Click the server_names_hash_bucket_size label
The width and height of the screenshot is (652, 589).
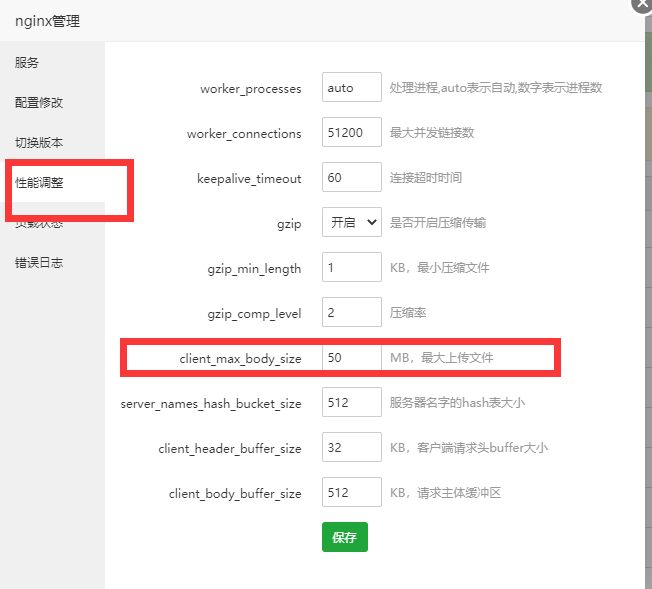211,403
